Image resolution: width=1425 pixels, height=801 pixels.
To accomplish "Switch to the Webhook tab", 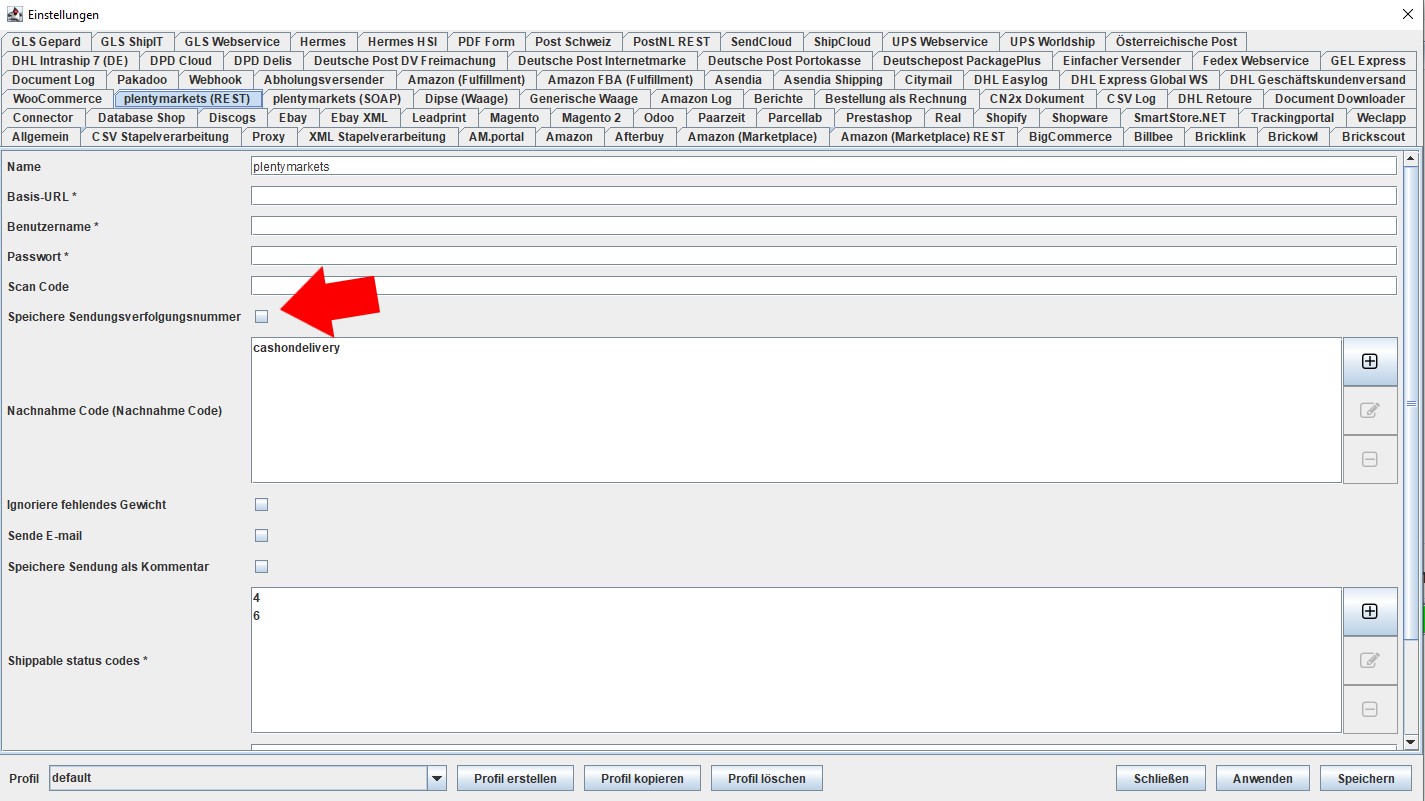I will click(x=215, y=80).
